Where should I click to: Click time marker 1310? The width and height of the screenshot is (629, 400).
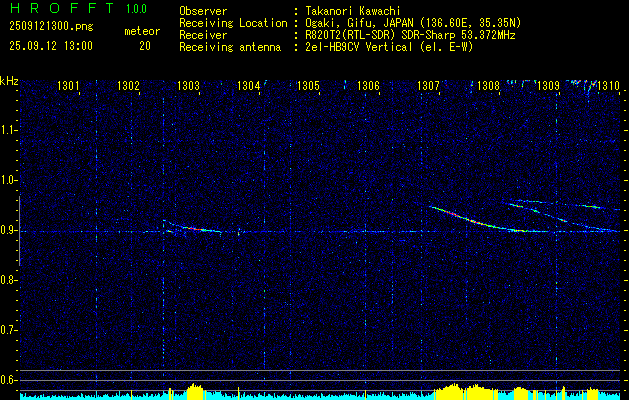[x=609, y=86]
